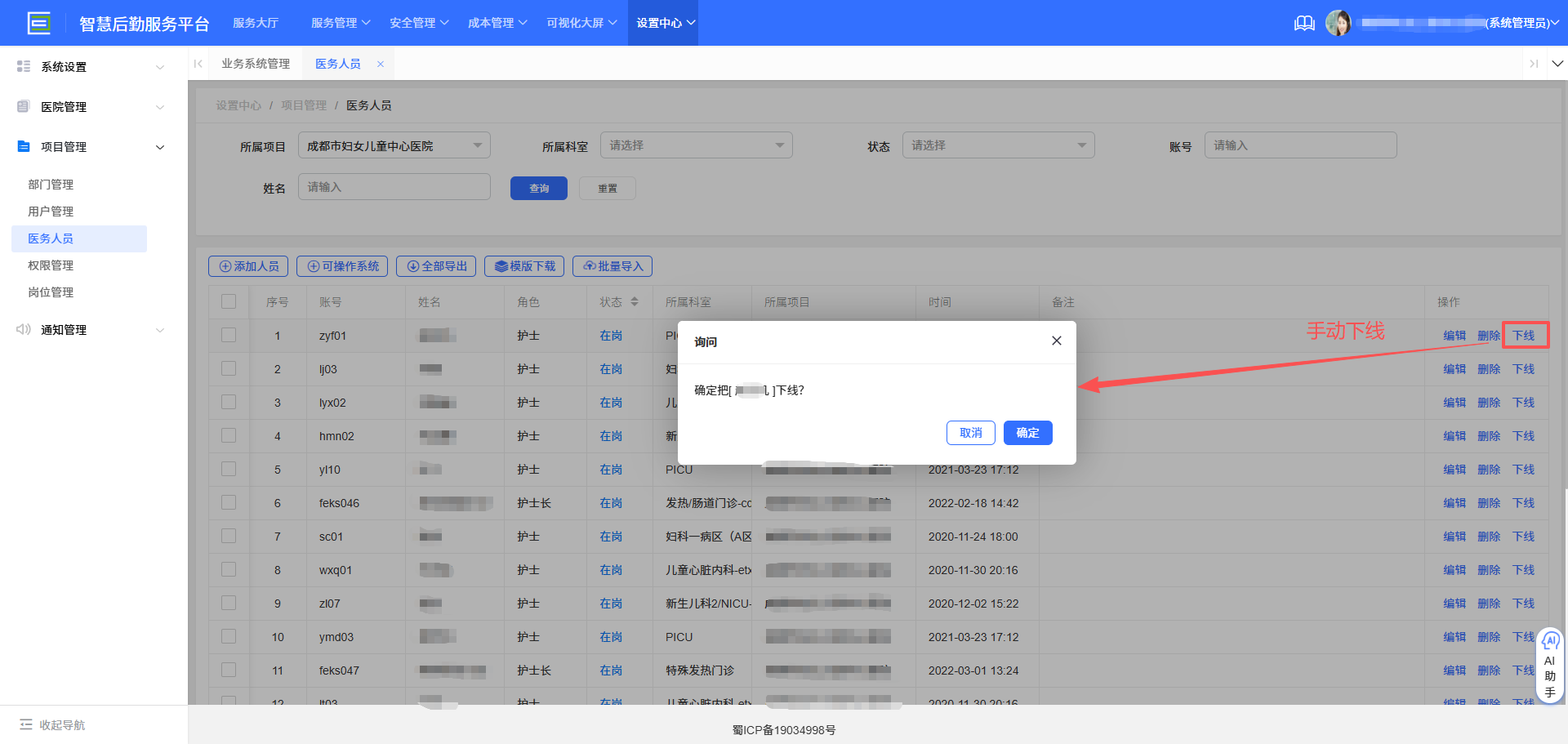Open the AI助手 floating assistant
The height and width of the screenshot is (744, 1568).
point(1549,666)
